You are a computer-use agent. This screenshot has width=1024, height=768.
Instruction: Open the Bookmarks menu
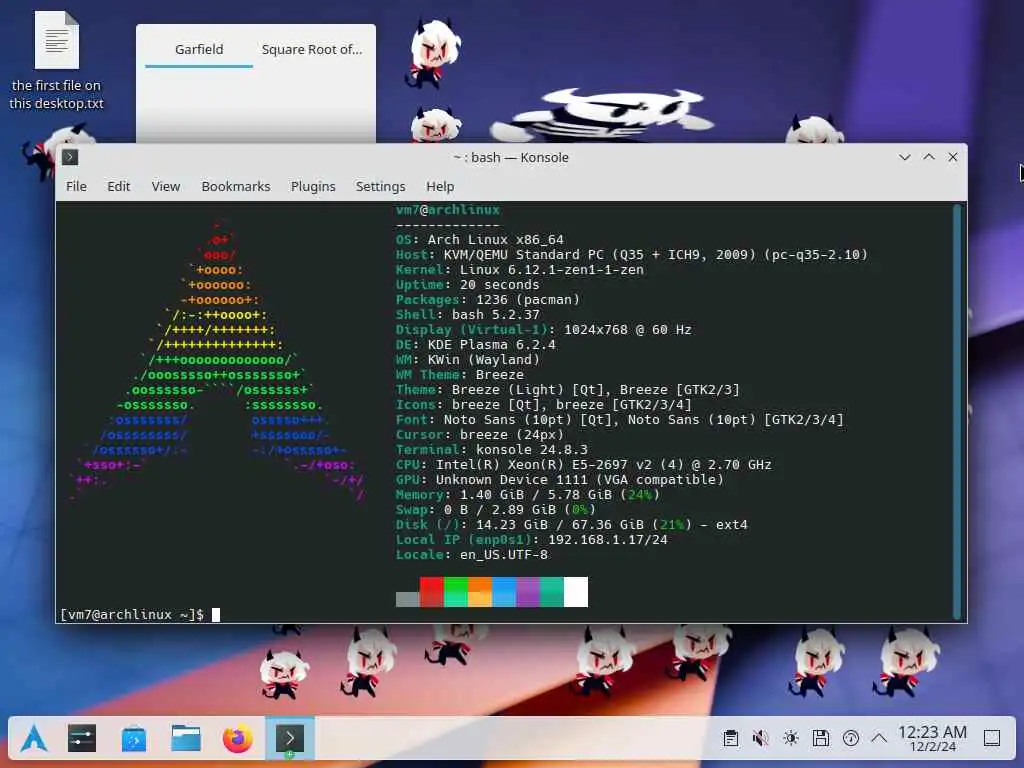(236, 186)
